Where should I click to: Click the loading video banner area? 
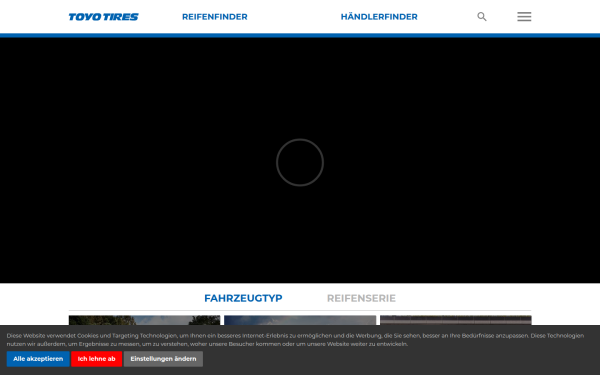point(300,161)
